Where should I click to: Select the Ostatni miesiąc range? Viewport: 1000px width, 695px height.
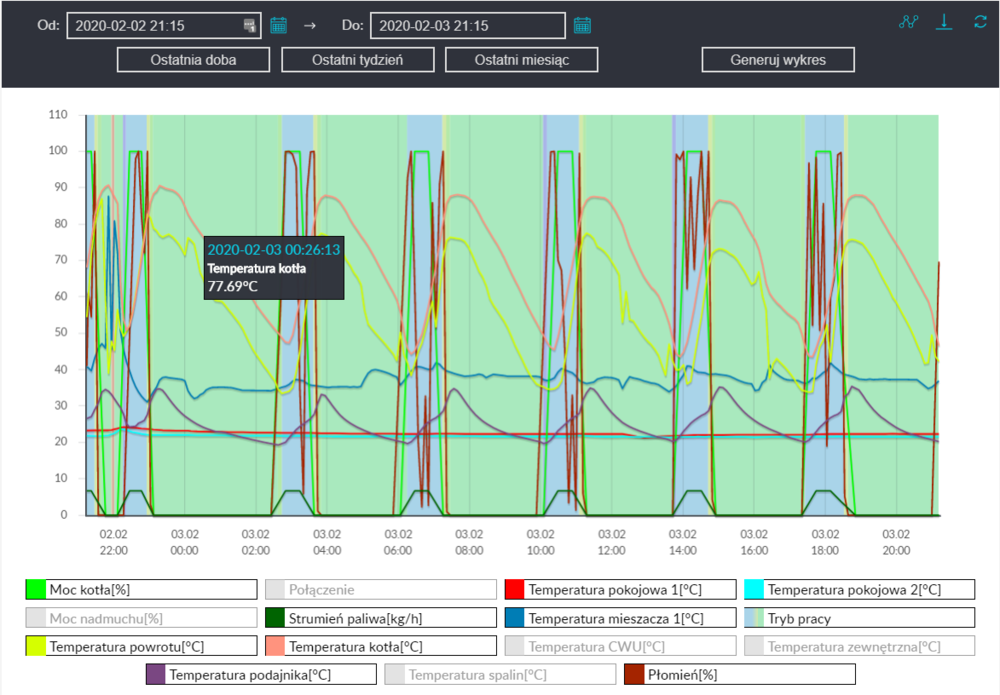tap(521, 60)
